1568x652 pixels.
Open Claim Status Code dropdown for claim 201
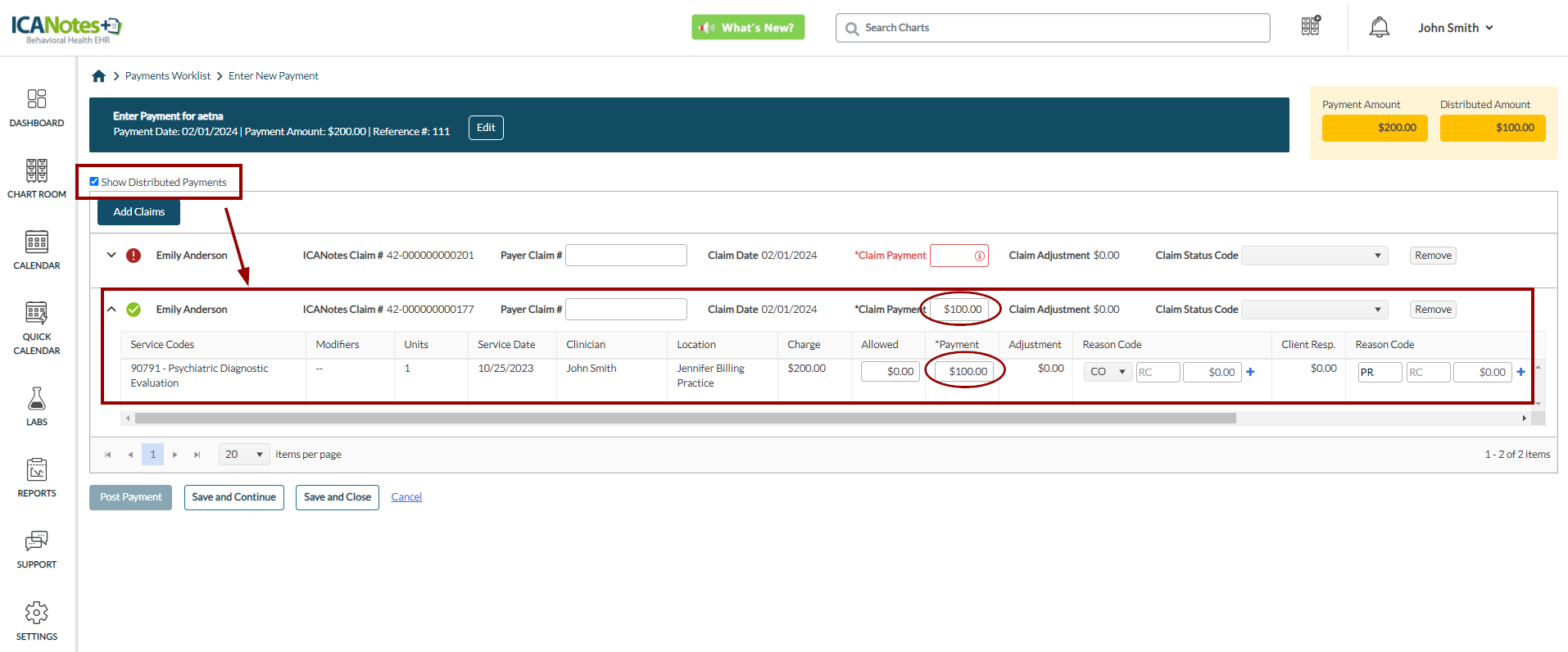pos(1315,256)
